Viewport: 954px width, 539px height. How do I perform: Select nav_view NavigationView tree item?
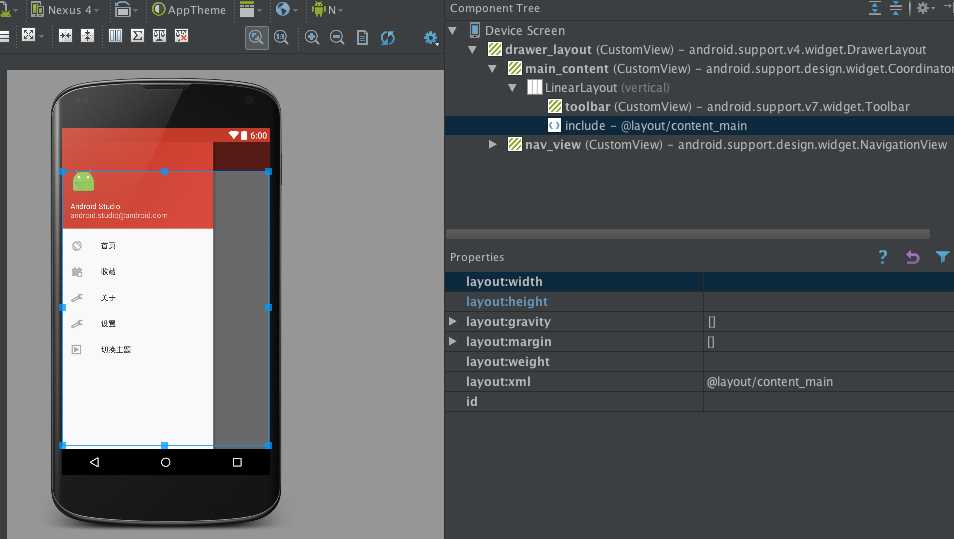click(728, 144)
